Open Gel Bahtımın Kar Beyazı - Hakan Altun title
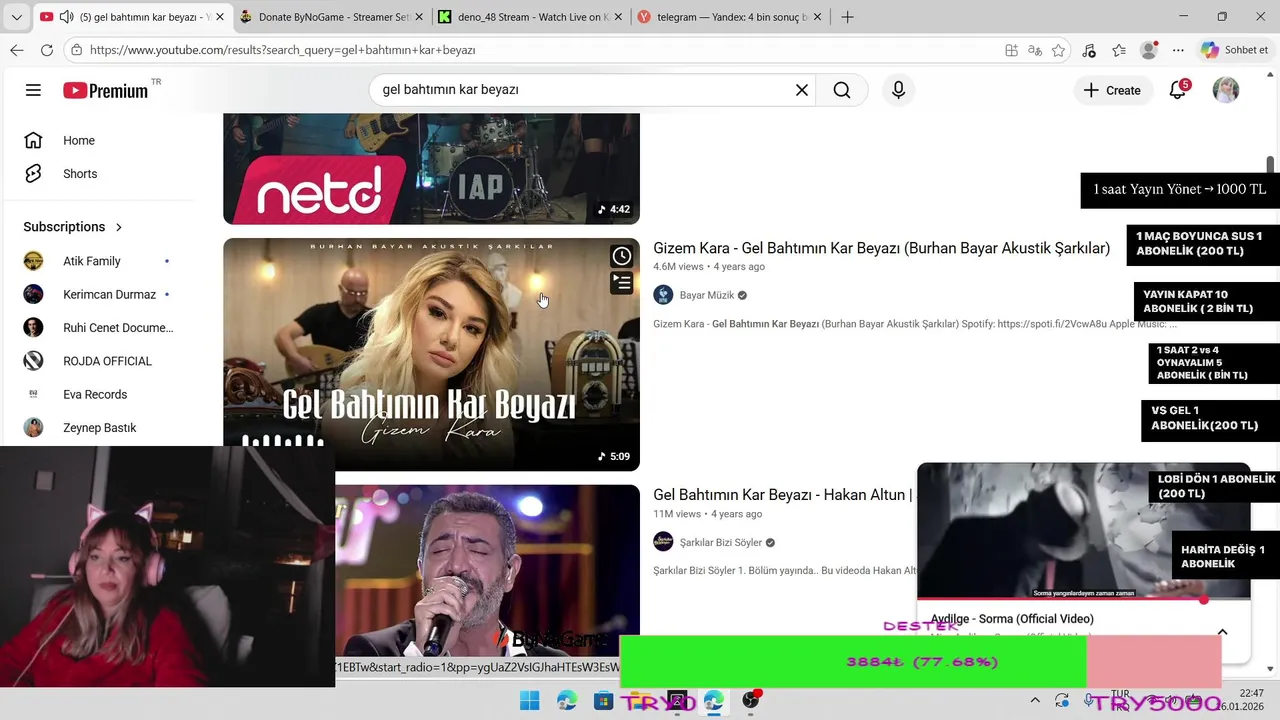The width and height of the screenshot is (1280, 720). click(782, 495)
